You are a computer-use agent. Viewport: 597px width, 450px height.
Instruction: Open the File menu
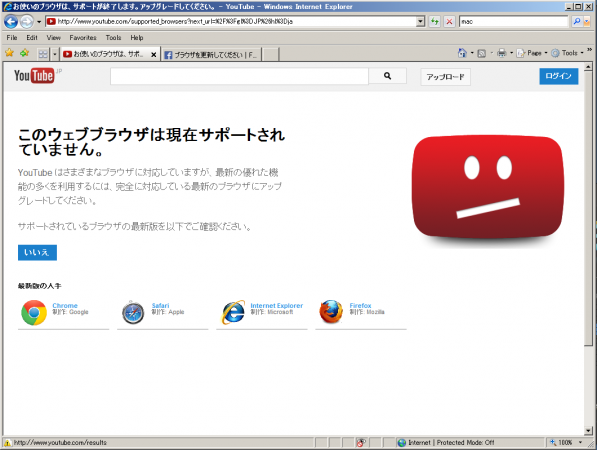pos(12,37)
